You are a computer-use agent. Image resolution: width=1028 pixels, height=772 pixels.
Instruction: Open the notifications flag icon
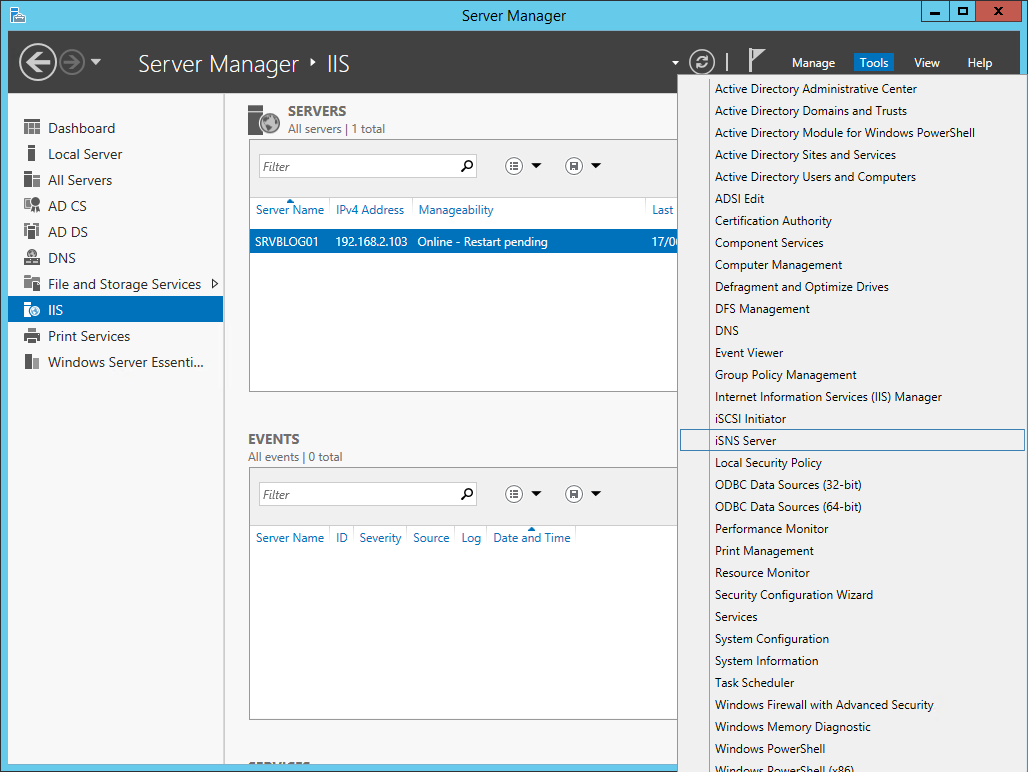(756, 60)
